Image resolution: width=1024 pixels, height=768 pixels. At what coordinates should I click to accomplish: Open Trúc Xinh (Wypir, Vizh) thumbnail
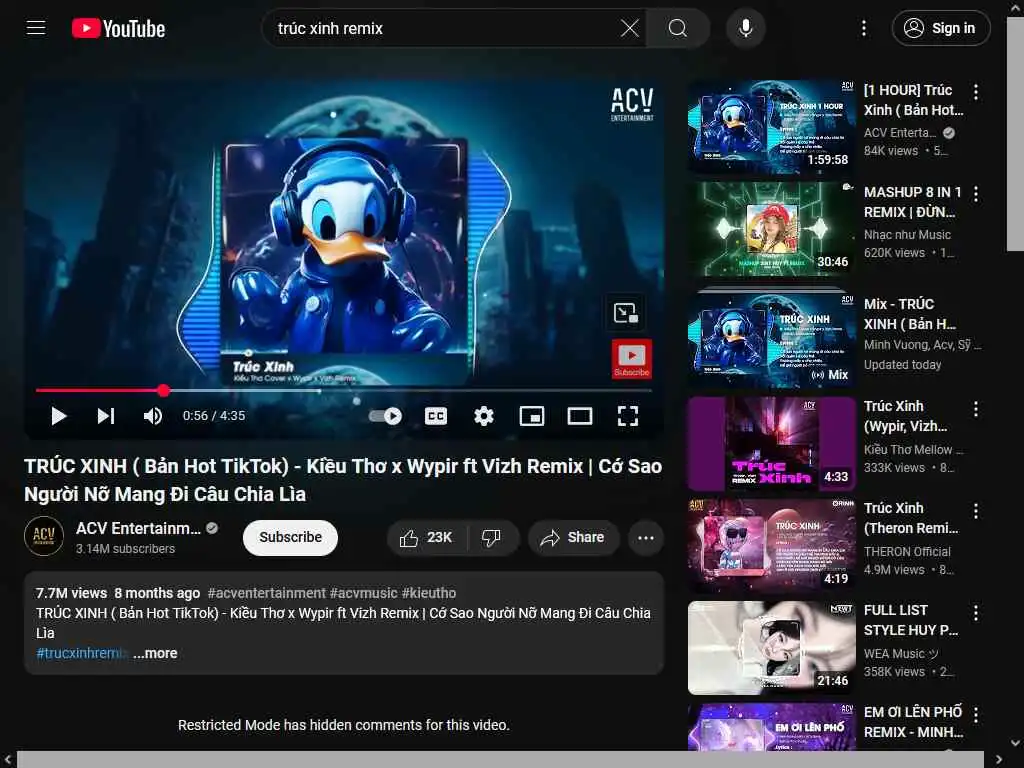click(x=771, y=443)
